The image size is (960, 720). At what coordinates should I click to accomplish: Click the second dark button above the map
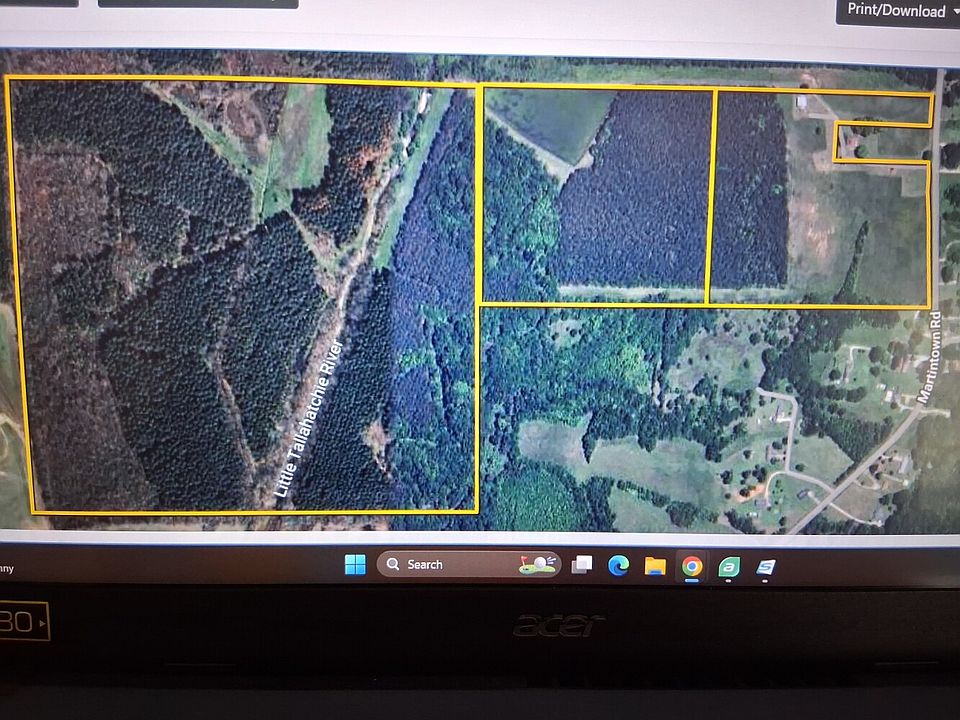(197, 3)
